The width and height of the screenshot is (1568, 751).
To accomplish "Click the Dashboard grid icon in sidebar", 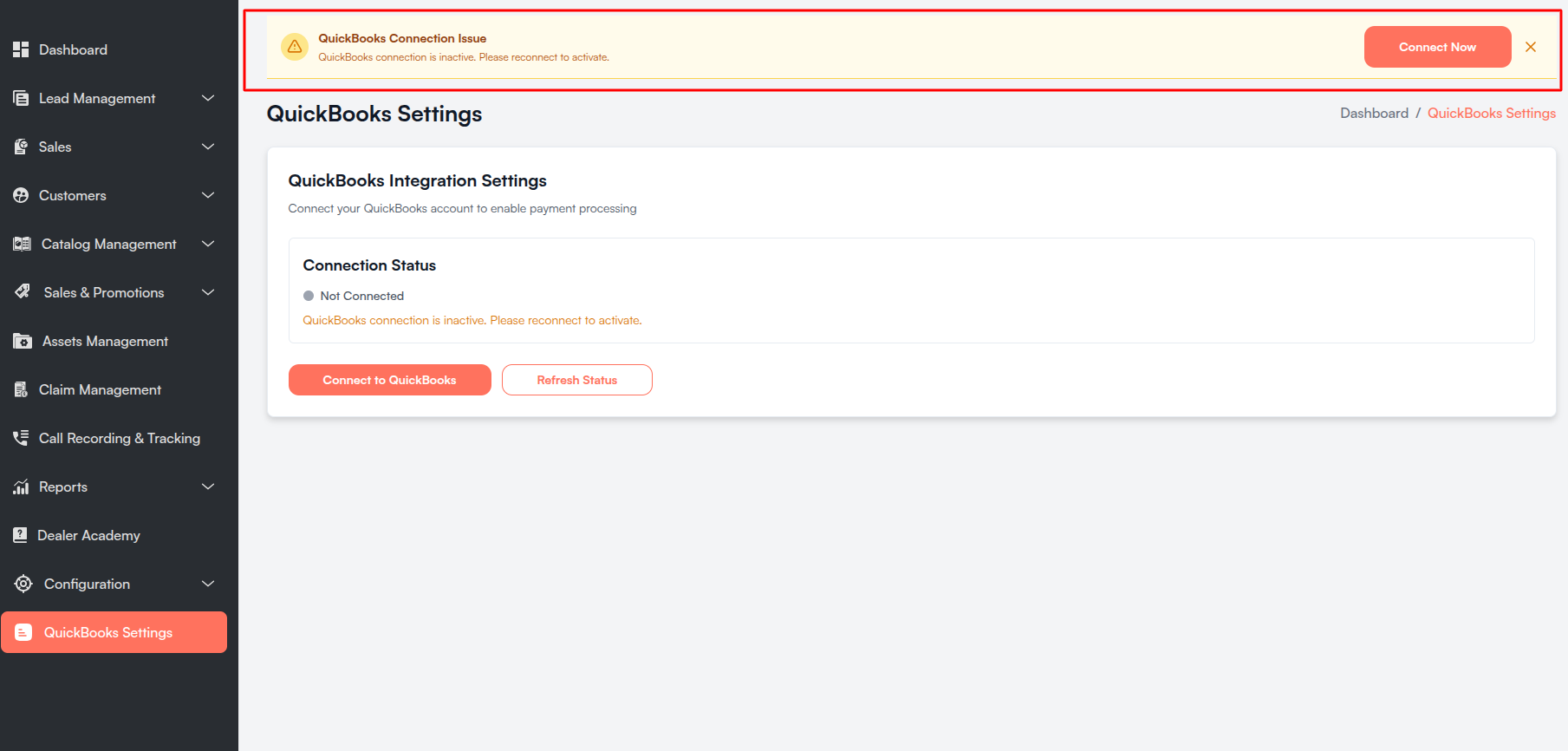I will [x=21, y=49].
